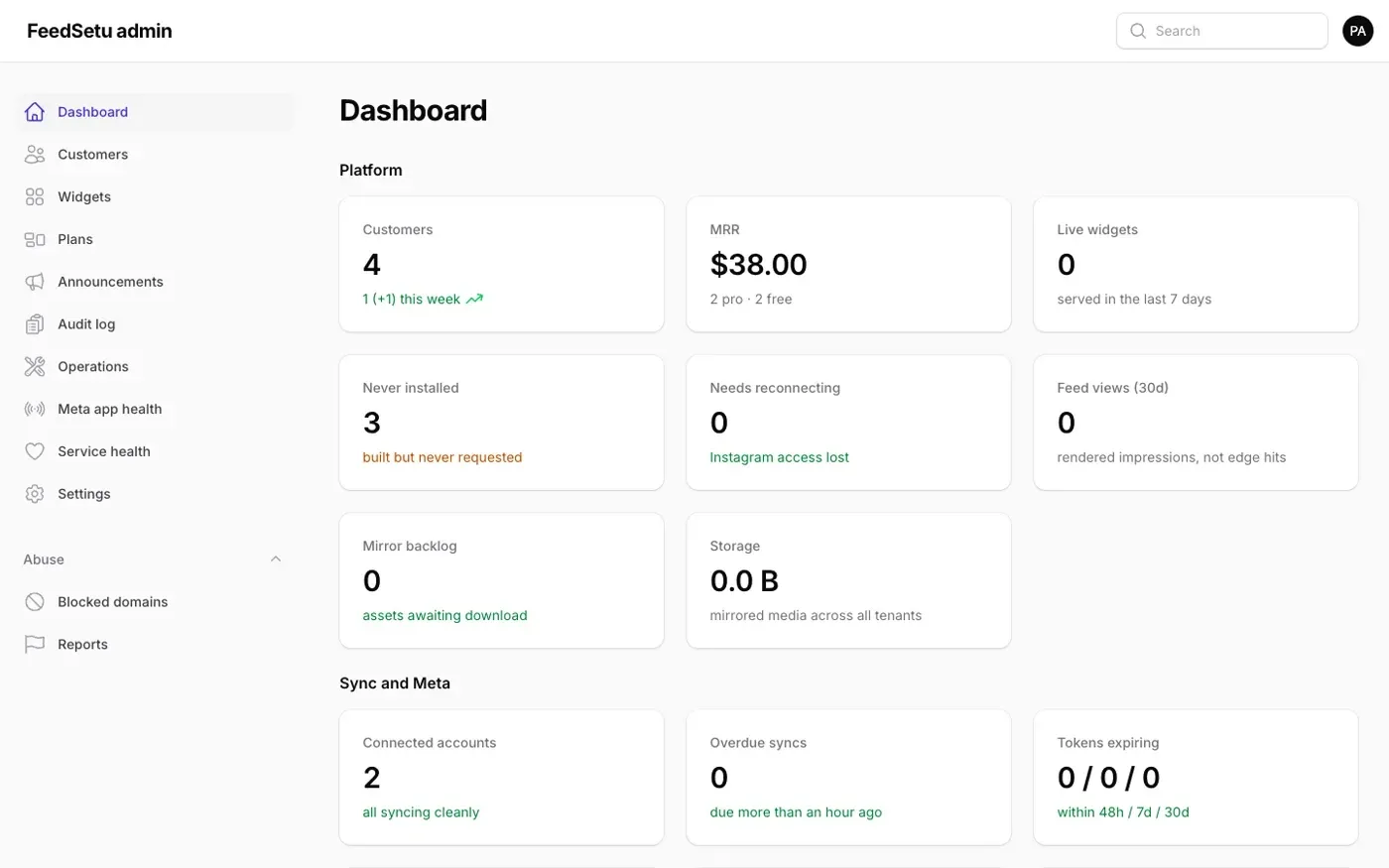Click the Storage 0.0 B value
This screenshot has width=1389, height=868.
pyautogui.click(x=744, y=581)
